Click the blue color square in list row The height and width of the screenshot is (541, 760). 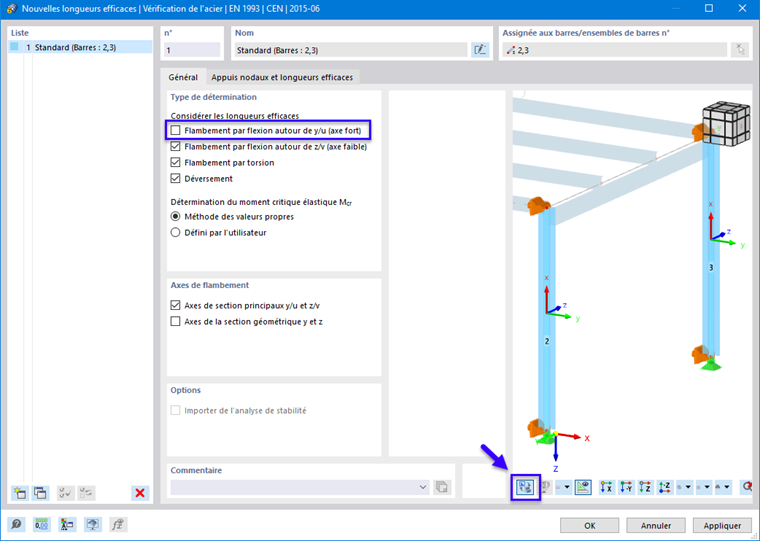click(x=15, y=47)
